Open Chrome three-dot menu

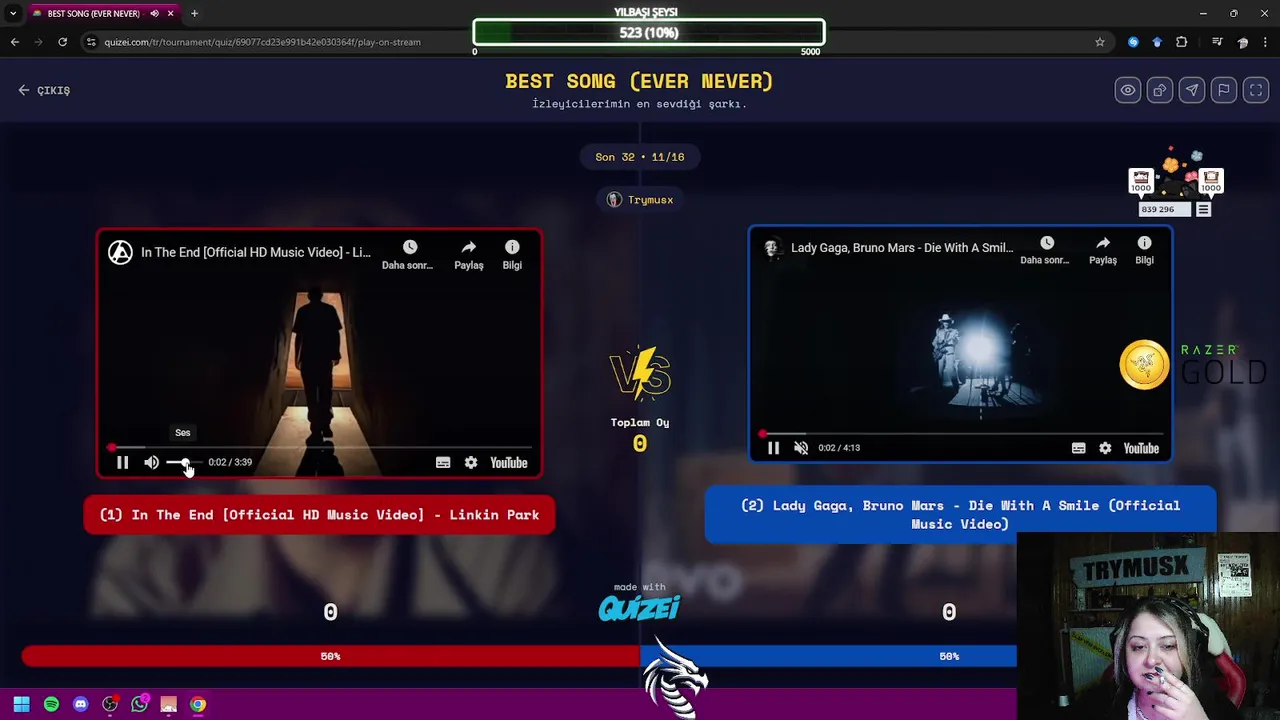pos(1266,42)
